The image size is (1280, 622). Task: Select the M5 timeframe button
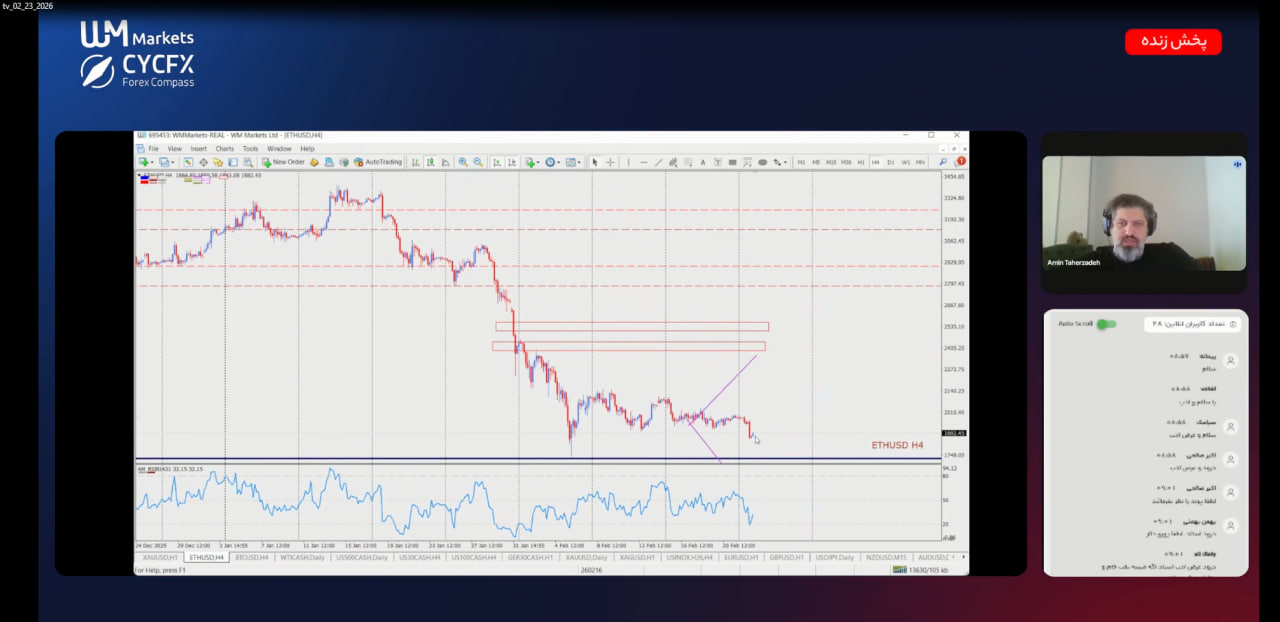tap(816, 162)
